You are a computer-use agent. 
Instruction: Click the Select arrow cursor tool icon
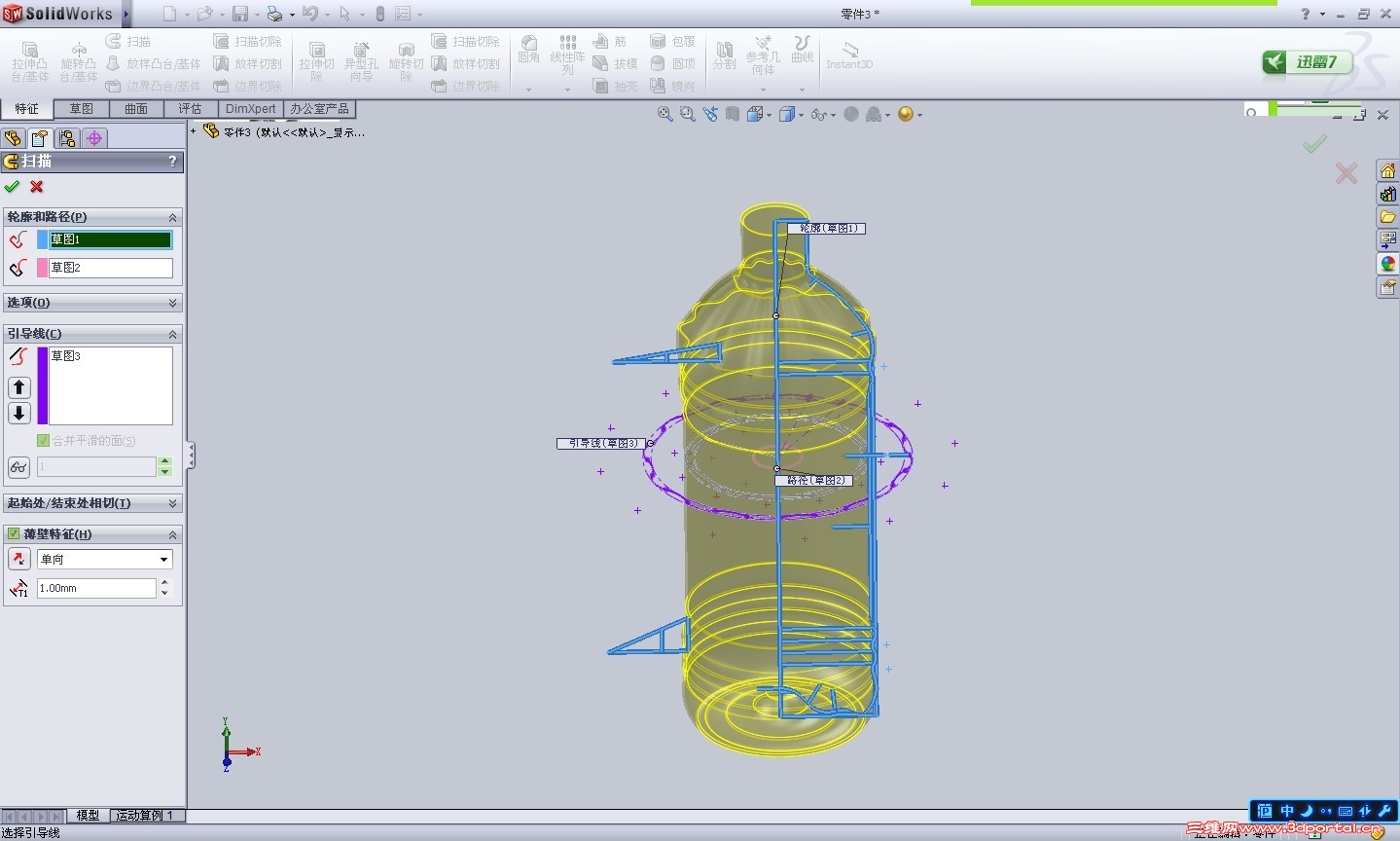coord(344,14)
